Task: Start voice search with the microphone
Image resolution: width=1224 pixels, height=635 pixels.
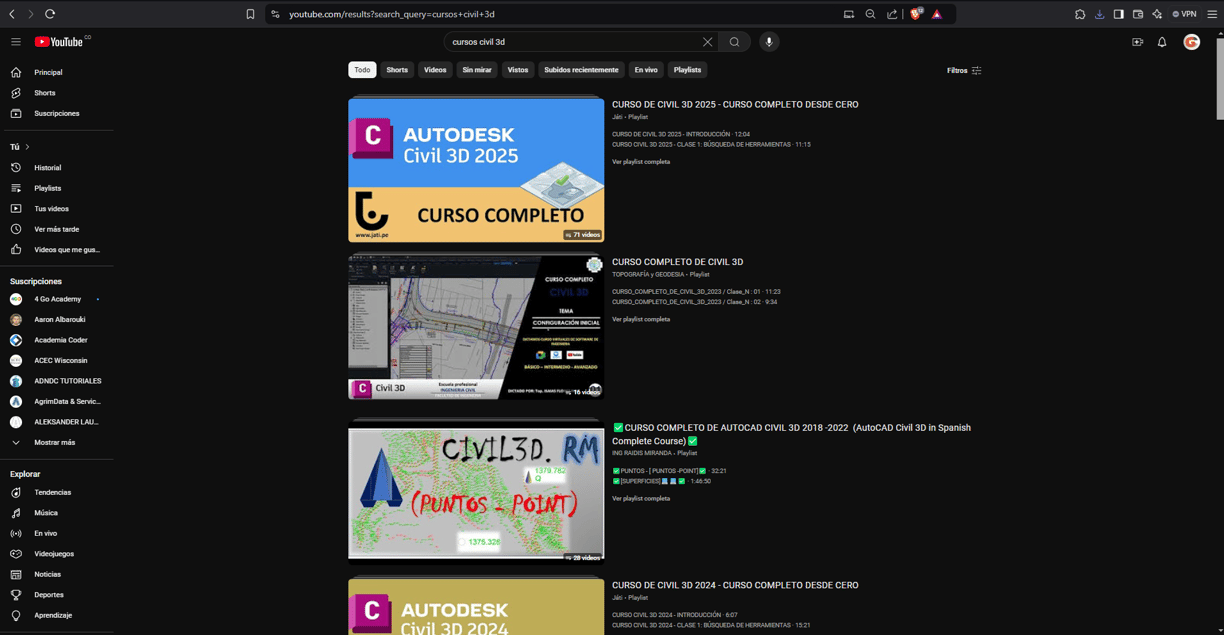Action: (769, 42)
